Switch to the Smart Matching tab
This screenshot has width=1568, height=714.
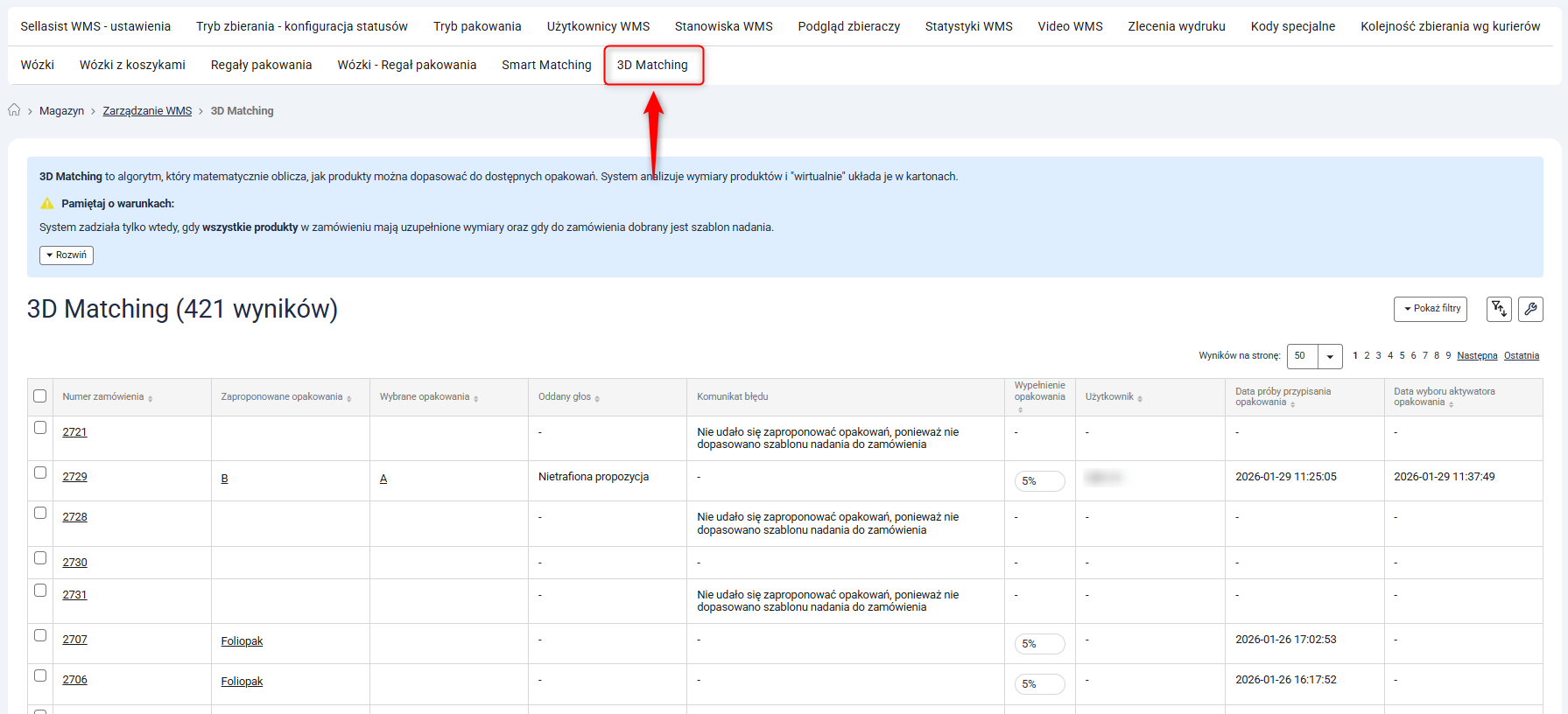(546, 65)
